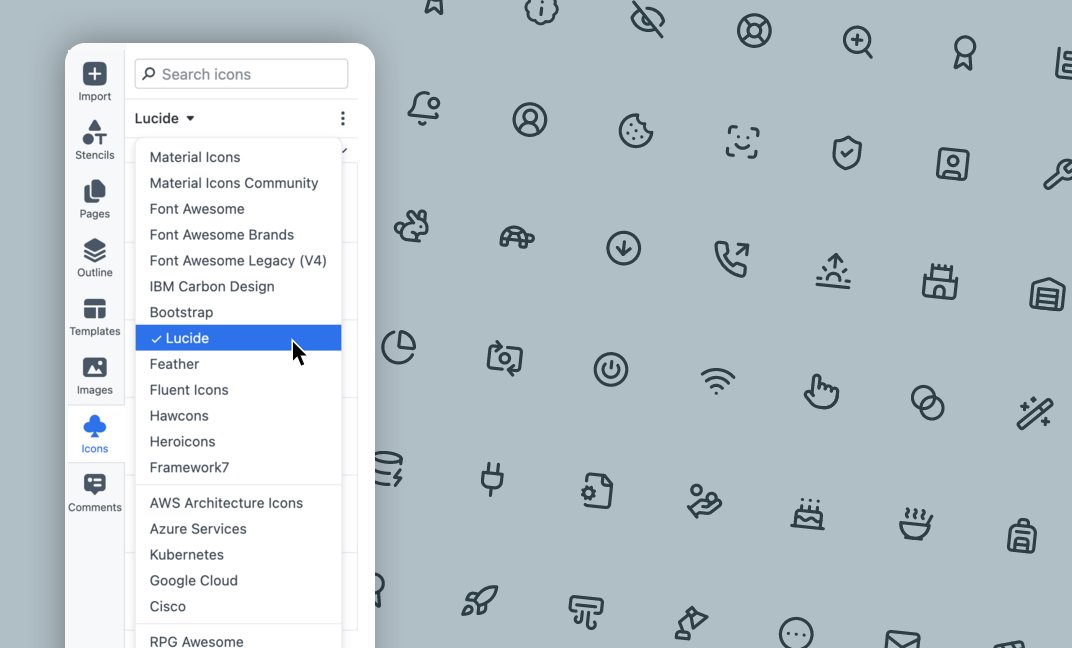Open the Templates panel
The width and height of the screenshot is (1072, 648).
(94, 316)
